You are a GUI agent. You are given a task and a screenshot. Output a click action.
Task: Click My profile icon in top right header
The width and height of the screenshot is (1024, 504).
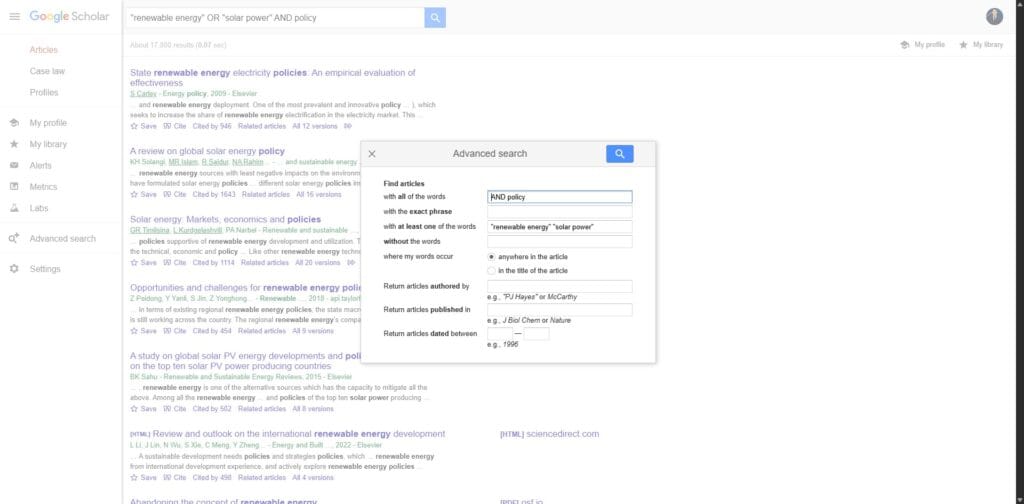pos(904,45)
